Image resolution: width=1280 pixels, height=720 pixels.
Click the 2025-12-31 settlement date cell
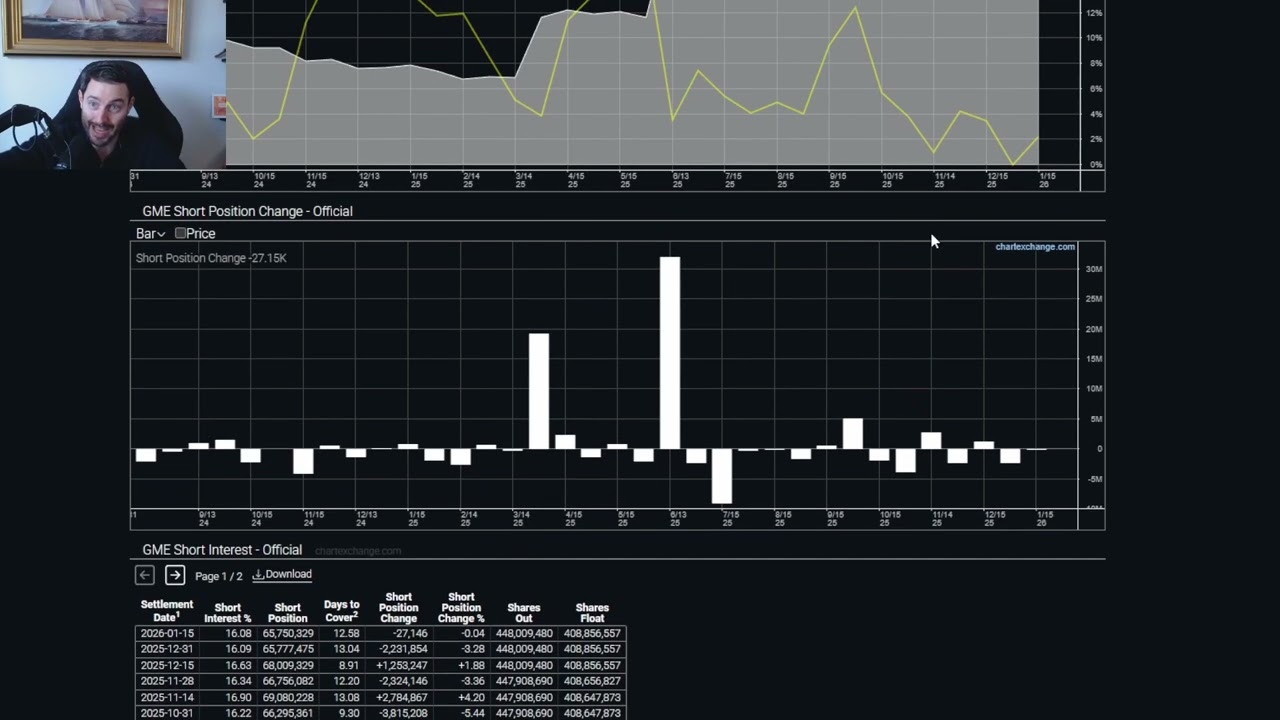click(x=167, y=649)
